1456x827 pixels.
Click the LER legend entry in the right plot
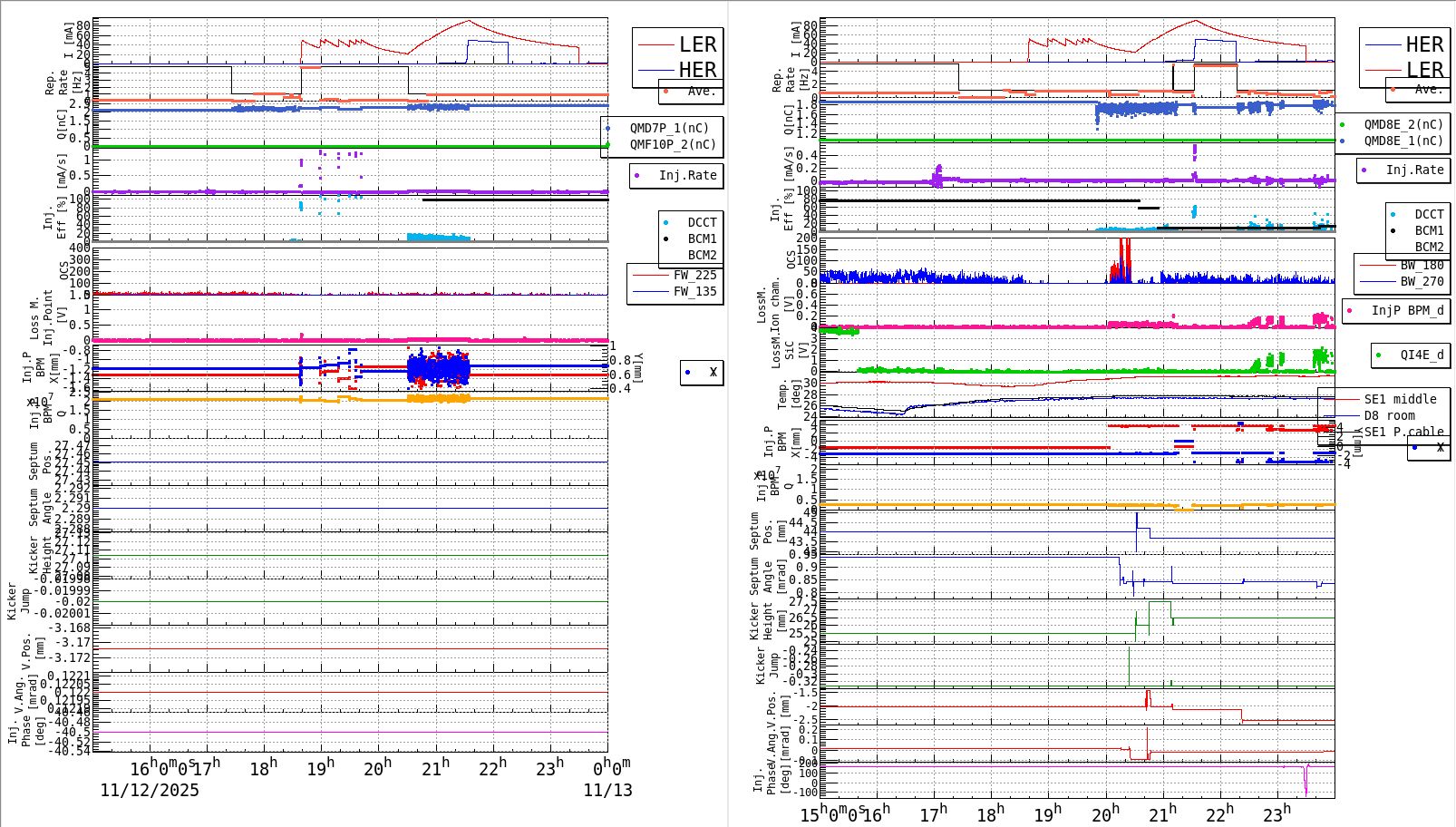click(x=1424, y=70)
